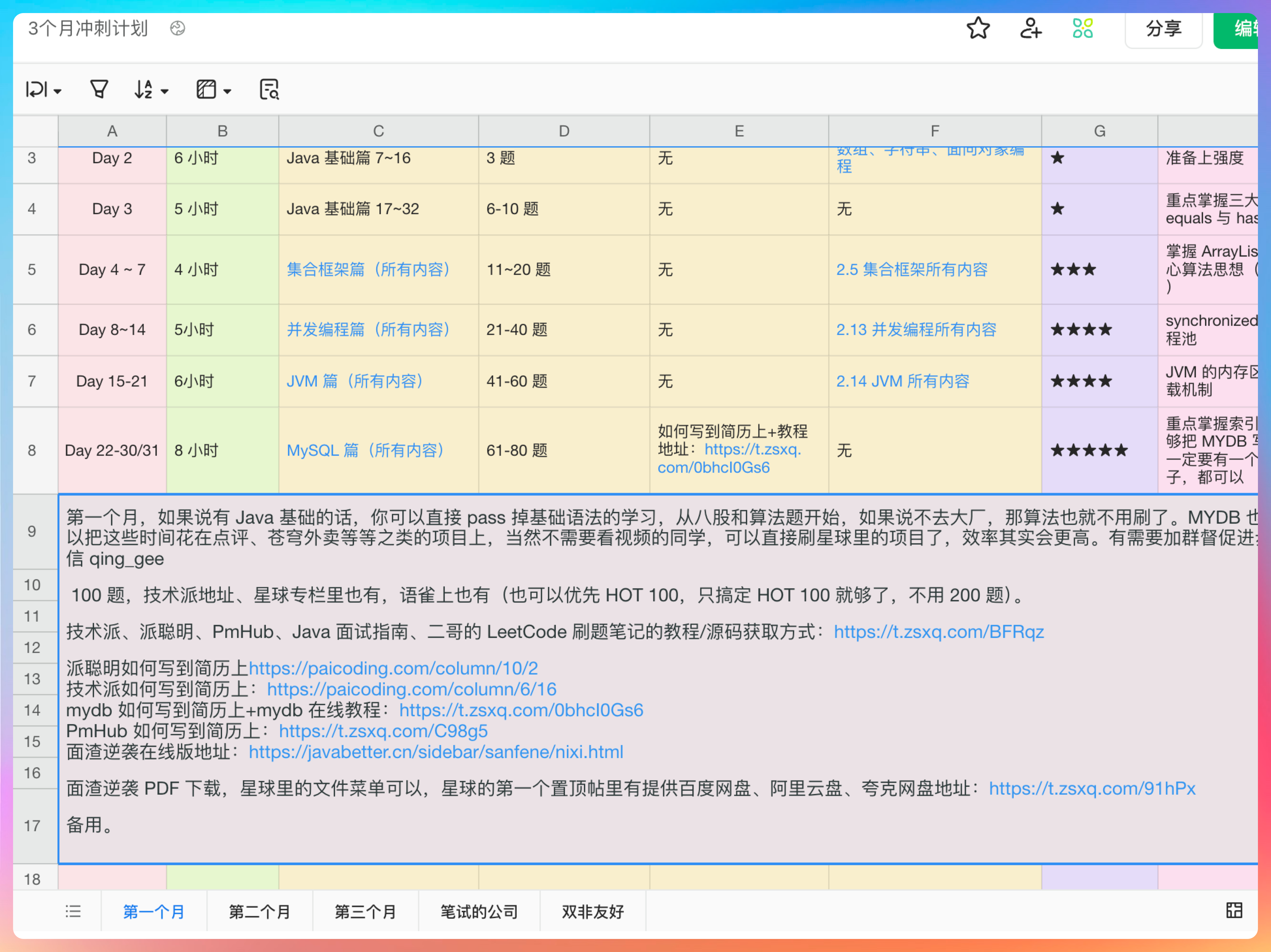Select column header G

click(x=1099, y=130)
